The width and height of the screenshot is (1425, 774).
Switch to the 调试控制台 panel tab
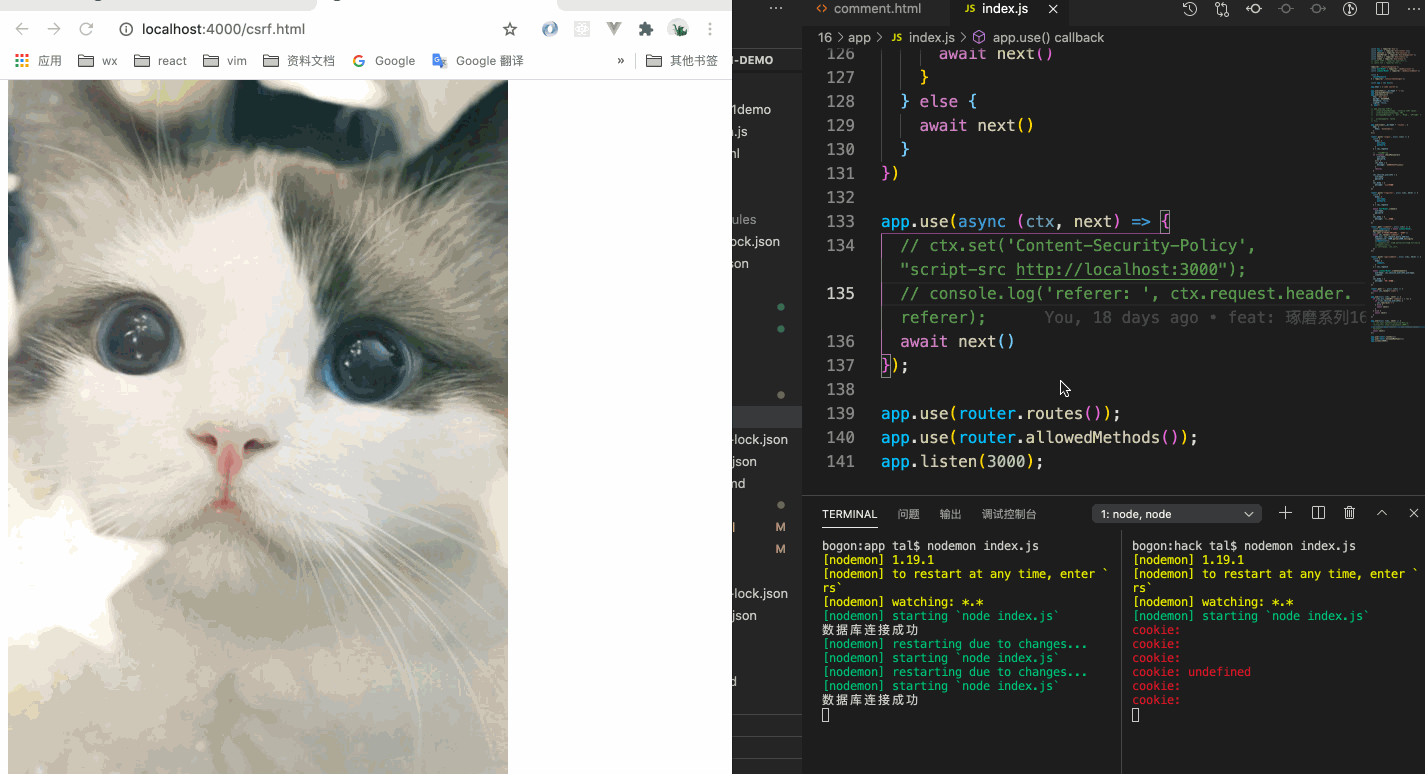(1009, 514)
